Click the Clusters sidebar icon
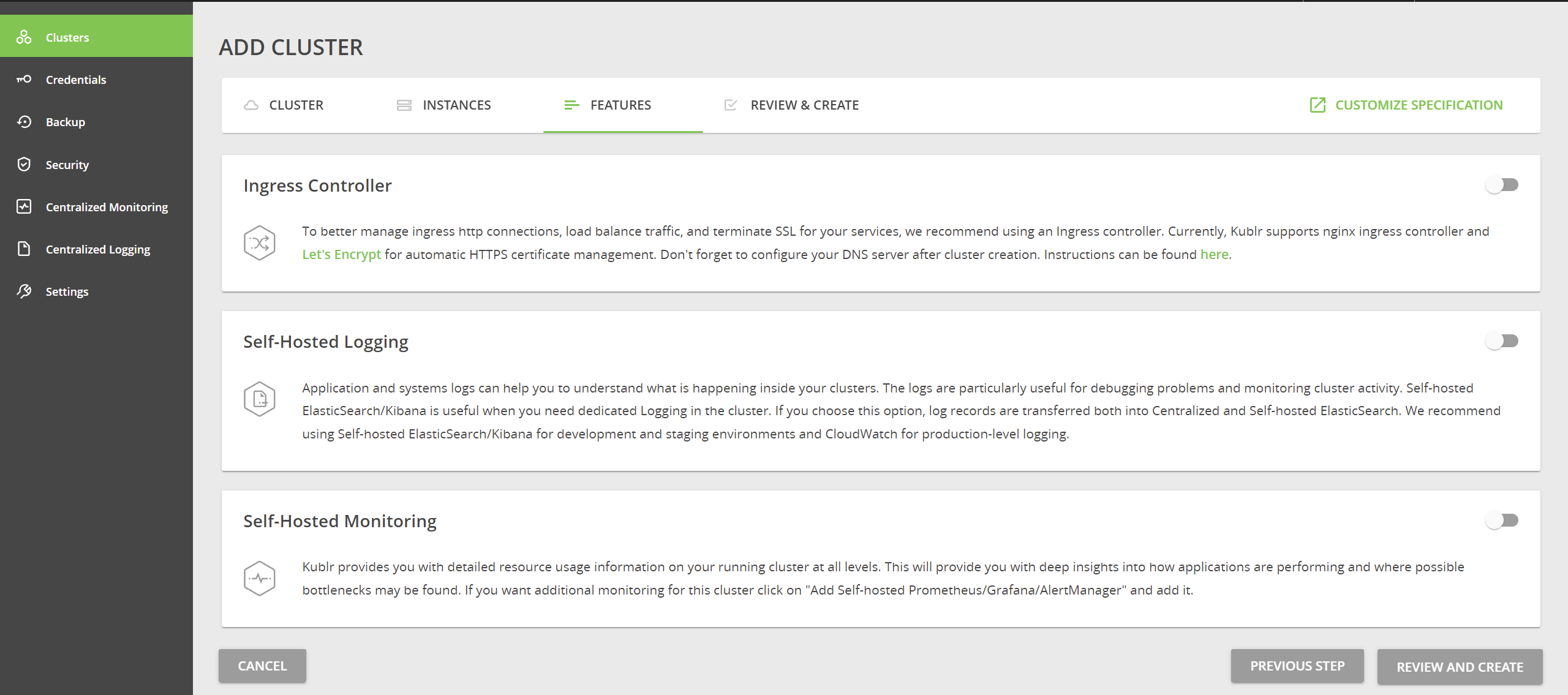 click(24, 37)
